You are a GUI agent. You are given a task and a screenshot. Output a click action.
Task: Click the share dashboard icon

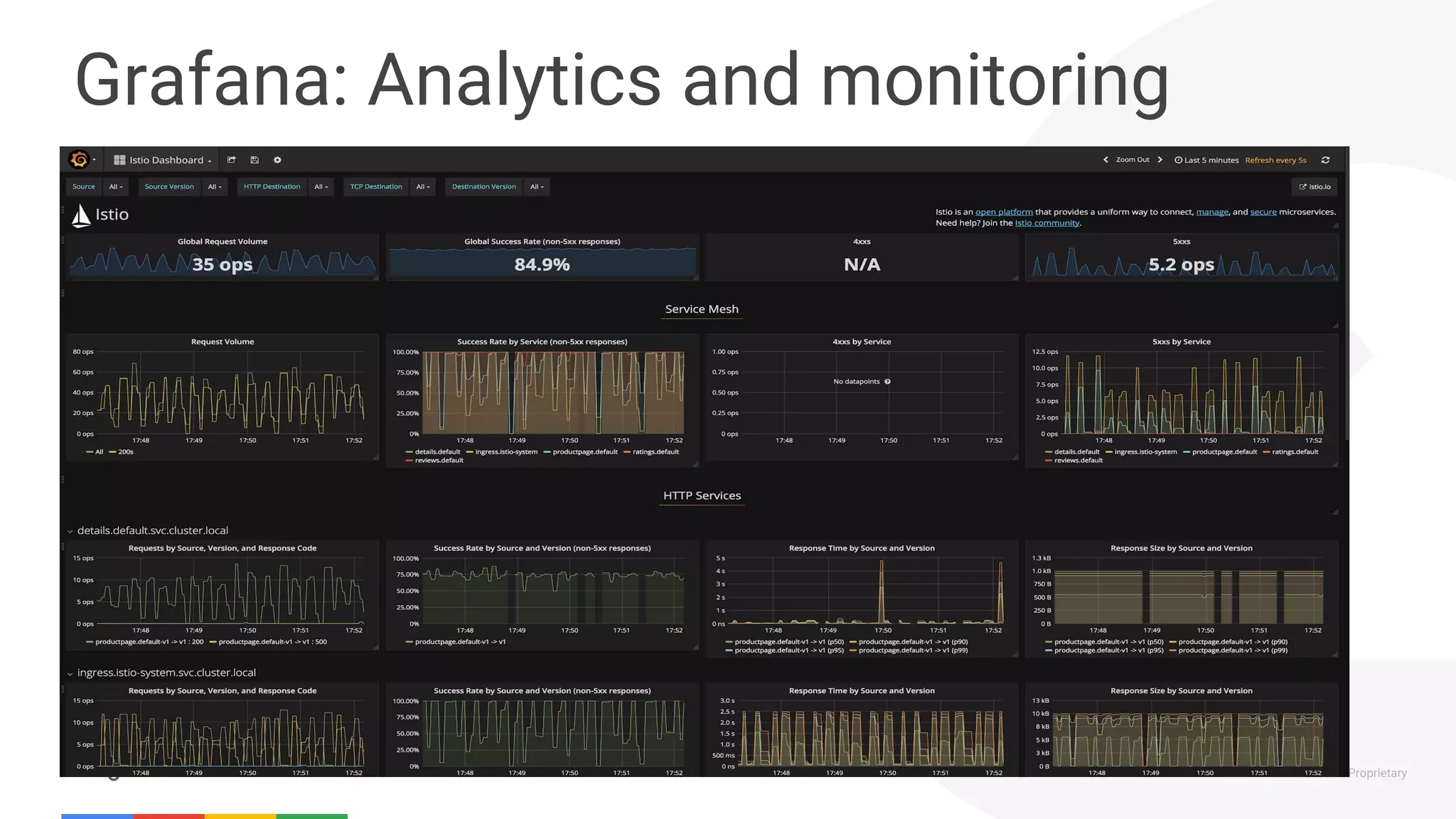(231, 160)
